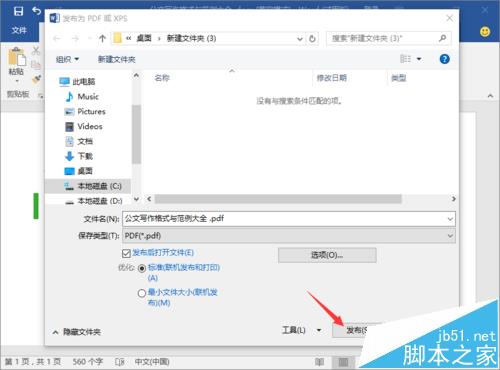Image resolution: width=500 pixels, height=370 pixels.
Task: Expand the address bar history dropdown
Action: pos(300,39)
